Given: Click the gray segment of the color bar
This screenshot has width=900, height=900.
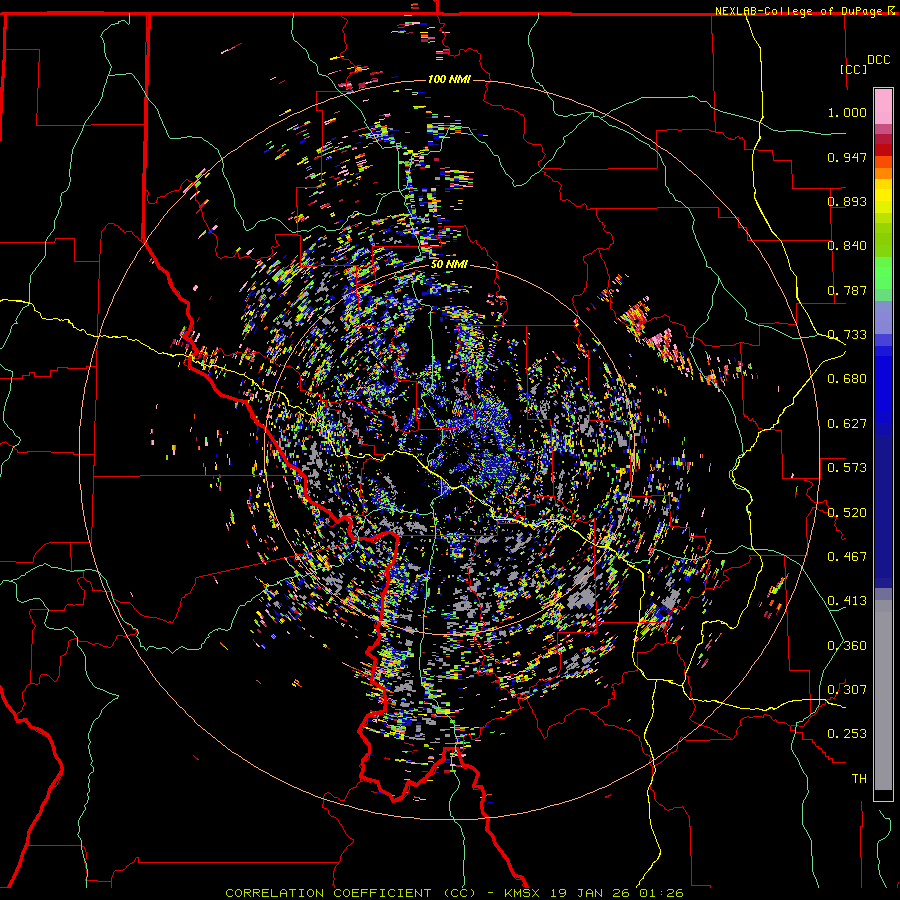Looking at the screenshot, I should tap(883, 695).
